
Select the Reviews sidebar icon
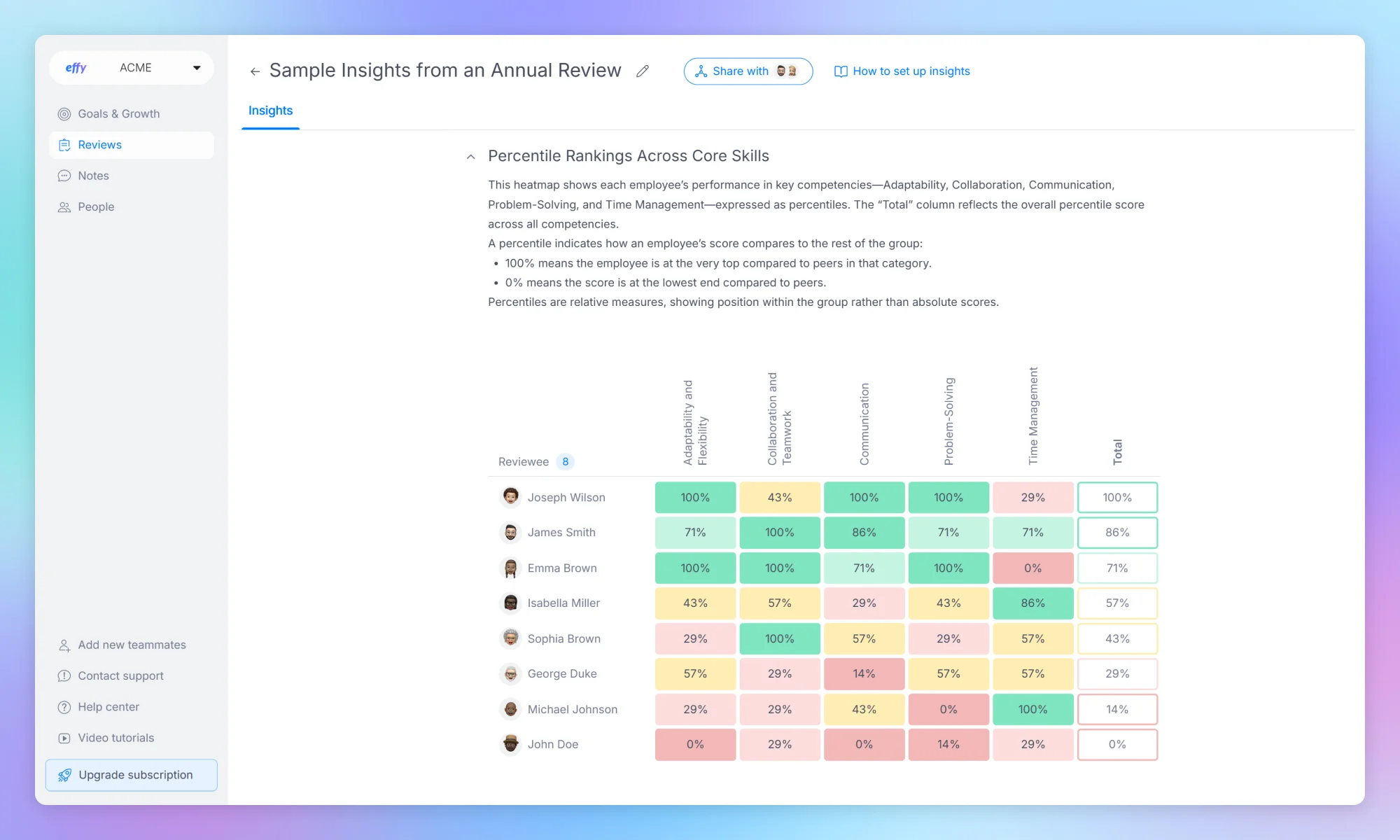(x=65, y=145)
